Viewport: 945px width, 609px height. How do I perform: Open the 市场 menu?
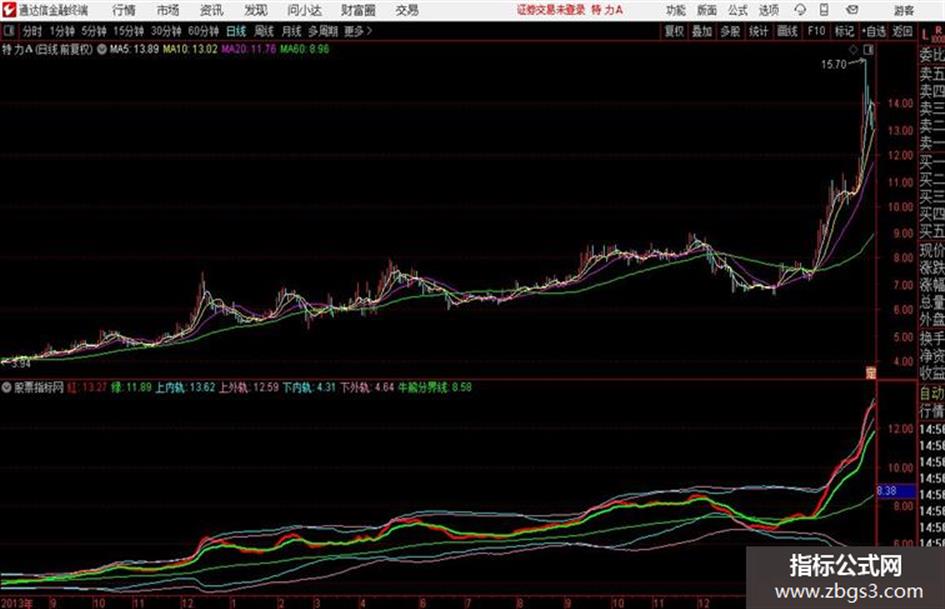pyautogui.click(x=168, y=10)
